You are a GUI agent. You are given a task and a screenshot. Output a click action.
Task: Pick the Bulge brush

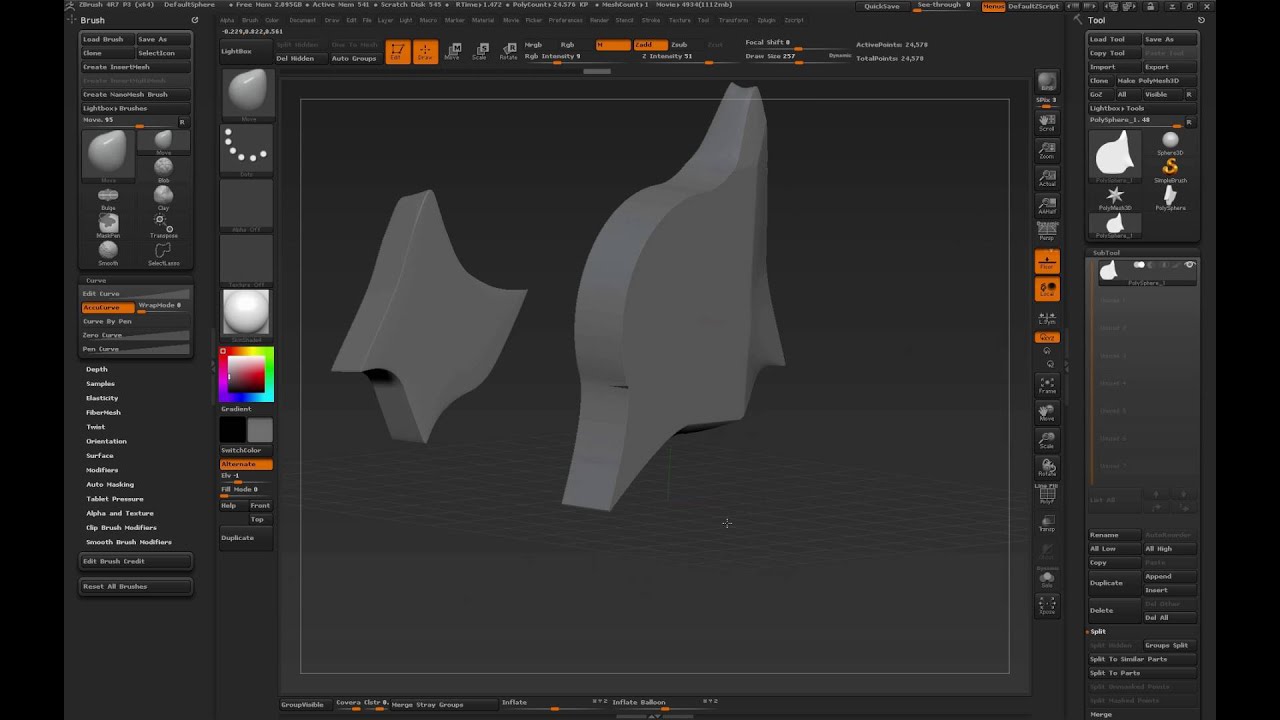[x=108, y=197]
